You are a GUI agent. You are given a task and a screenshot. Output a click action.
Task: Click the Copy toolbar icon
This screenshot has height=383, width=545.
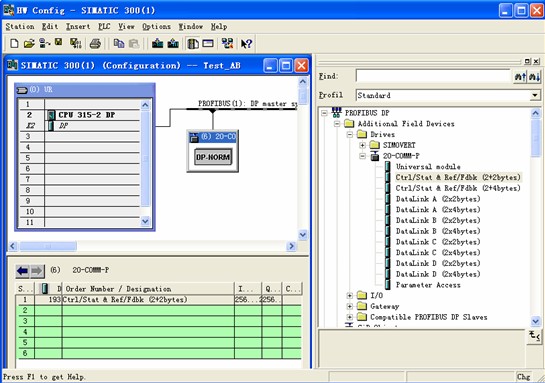119,43
